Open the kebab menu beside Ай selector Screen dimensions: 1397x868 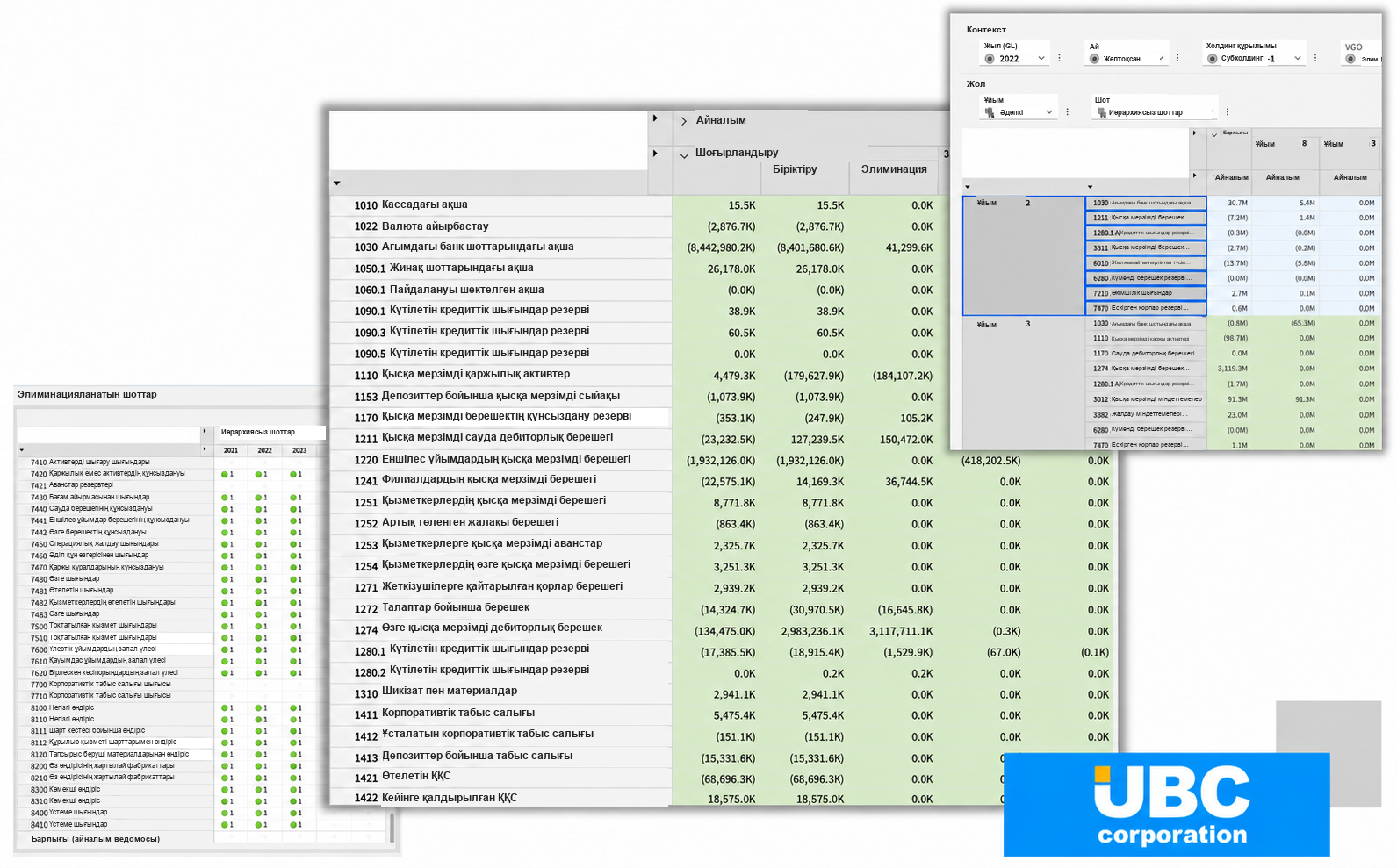pos(1177,58)
